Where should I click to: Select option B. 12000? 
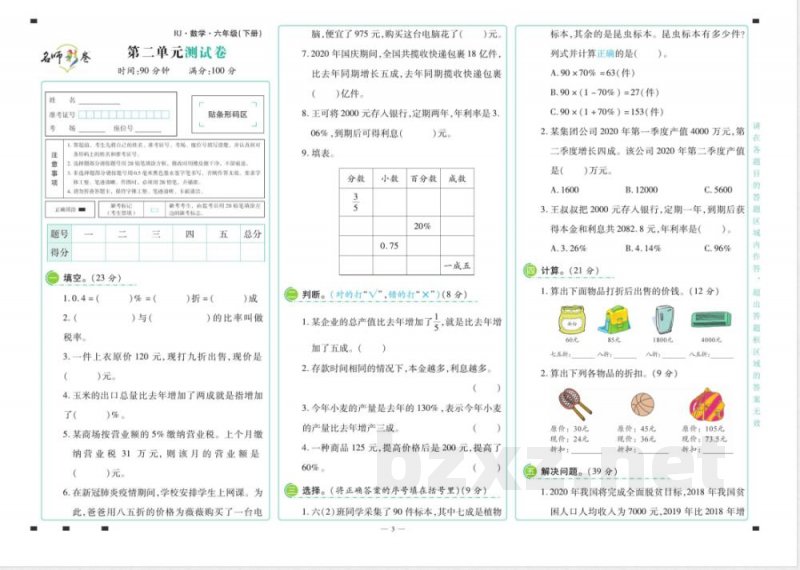[641, 190]
